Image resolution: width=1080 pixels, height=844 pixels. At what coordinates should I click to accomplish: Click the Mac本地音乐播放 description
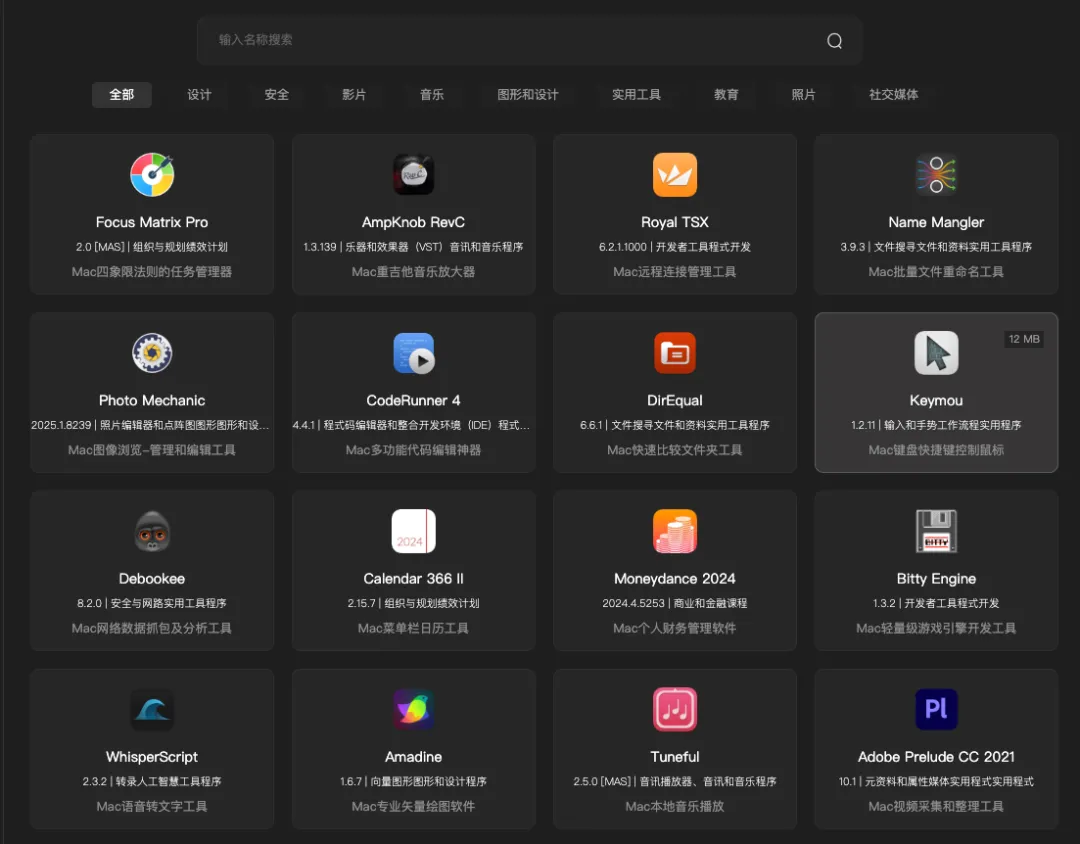click(x=675, y=807)
